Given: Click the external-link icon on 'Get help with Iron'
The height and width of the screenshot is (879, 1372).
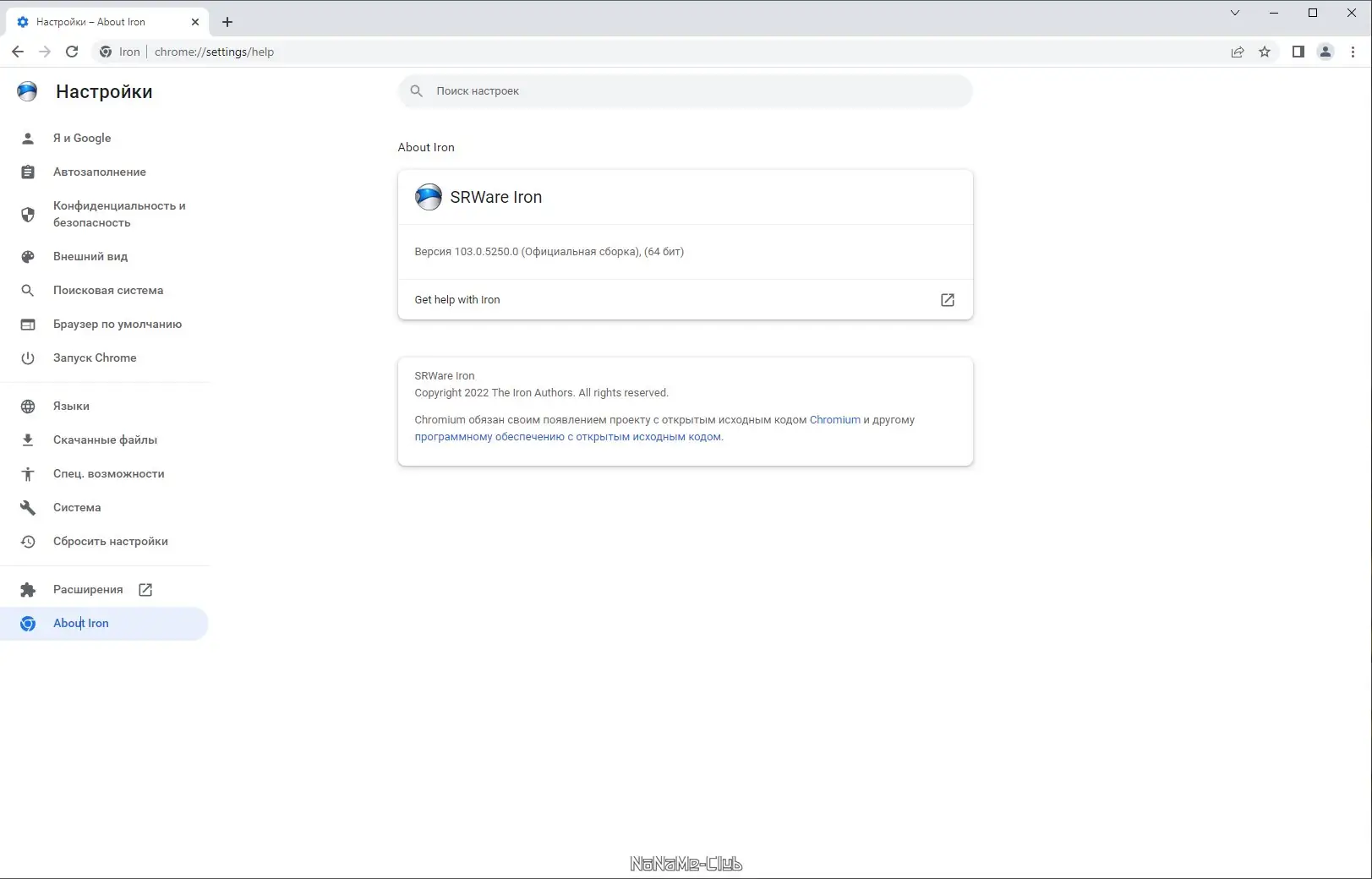Looking at the screenshot, I should coord(948,299).
